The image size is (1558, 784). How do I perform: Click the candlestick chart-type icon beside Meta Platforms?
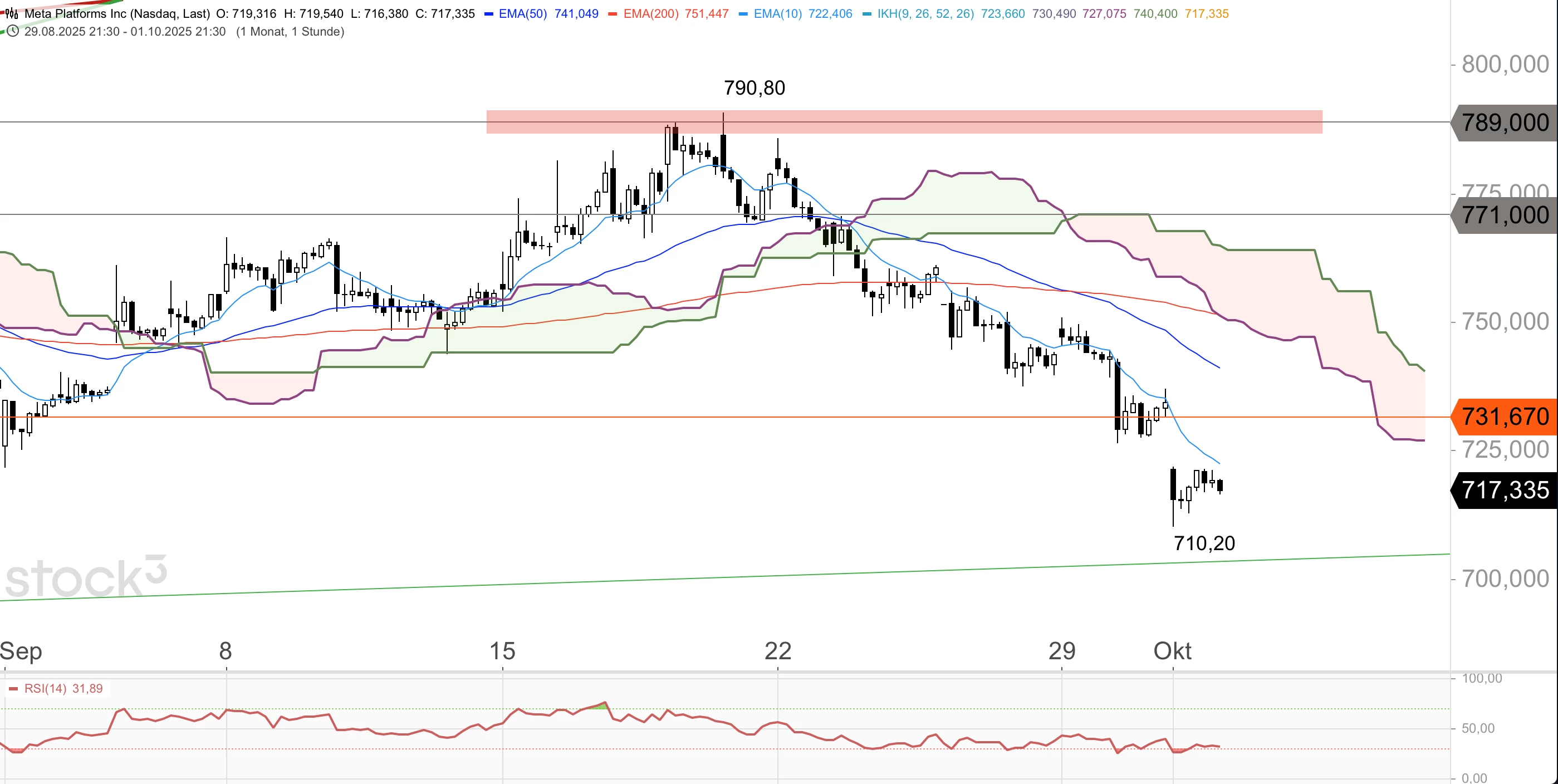click(12, 13)
